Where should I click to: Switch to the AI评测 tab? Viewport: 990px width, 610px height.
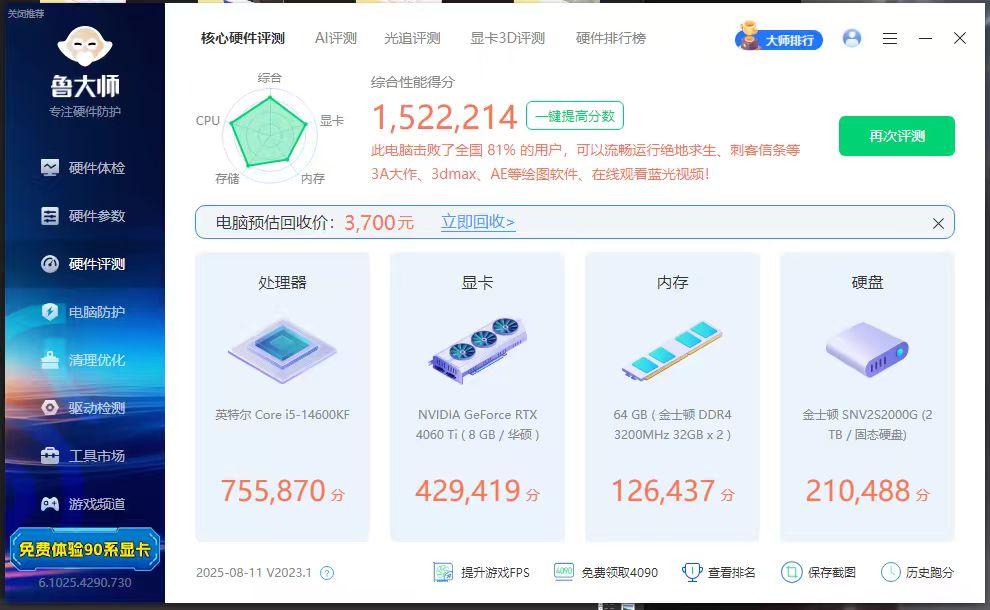(335, 38)
